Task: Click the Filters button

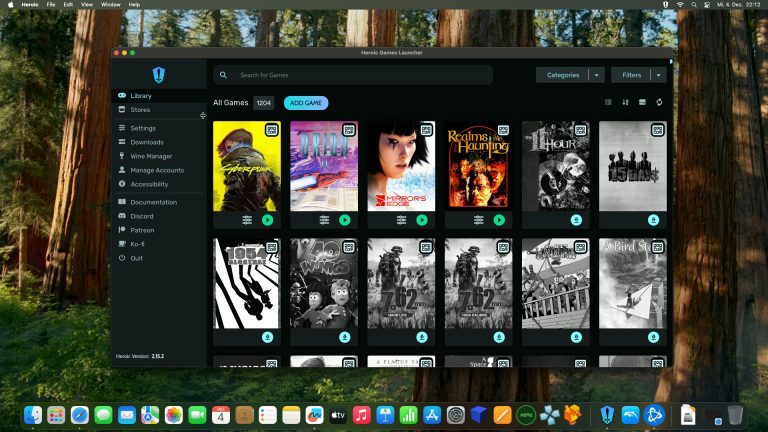Action: [x=631, y=75]
